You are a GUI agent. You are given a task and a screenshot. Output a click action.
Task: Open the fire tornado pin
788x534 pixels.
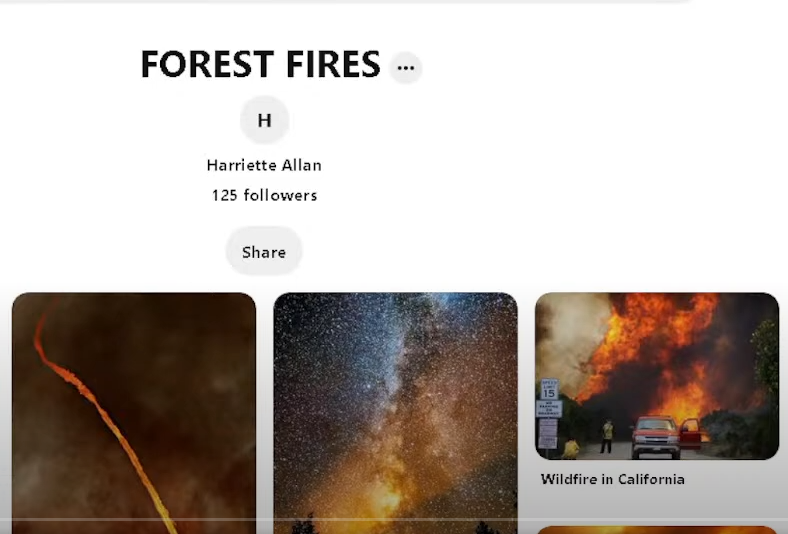click(134, 413)
